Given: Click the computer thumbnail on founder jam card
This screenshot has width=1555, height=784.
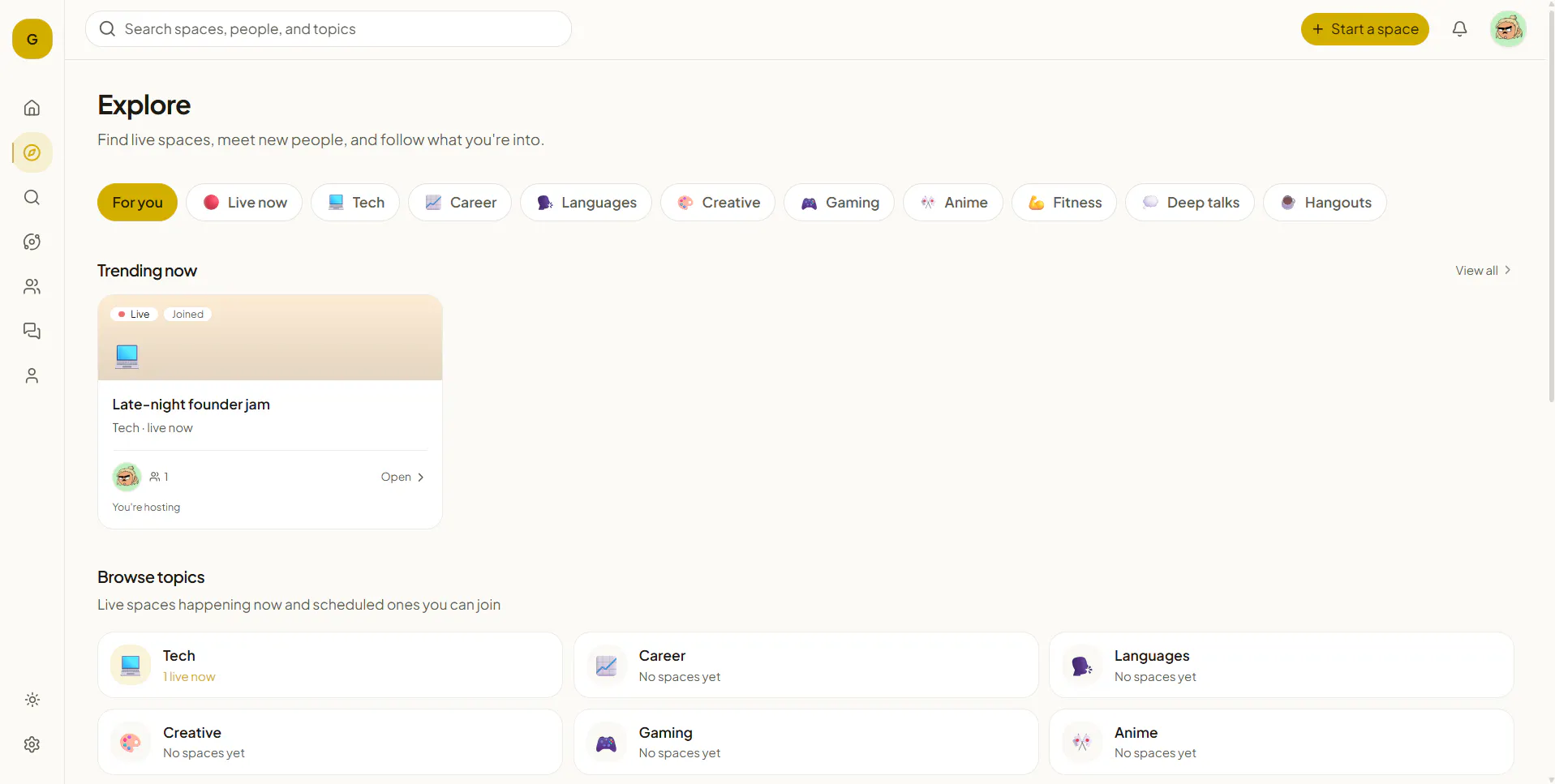Looking at the screenshot, I should pos(127,356).
